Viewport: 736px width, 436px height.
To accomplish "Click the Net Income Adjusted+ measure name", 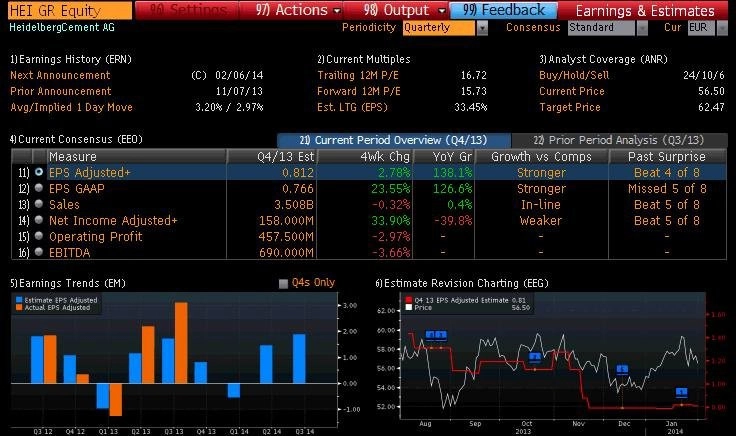I will [113, 221].
